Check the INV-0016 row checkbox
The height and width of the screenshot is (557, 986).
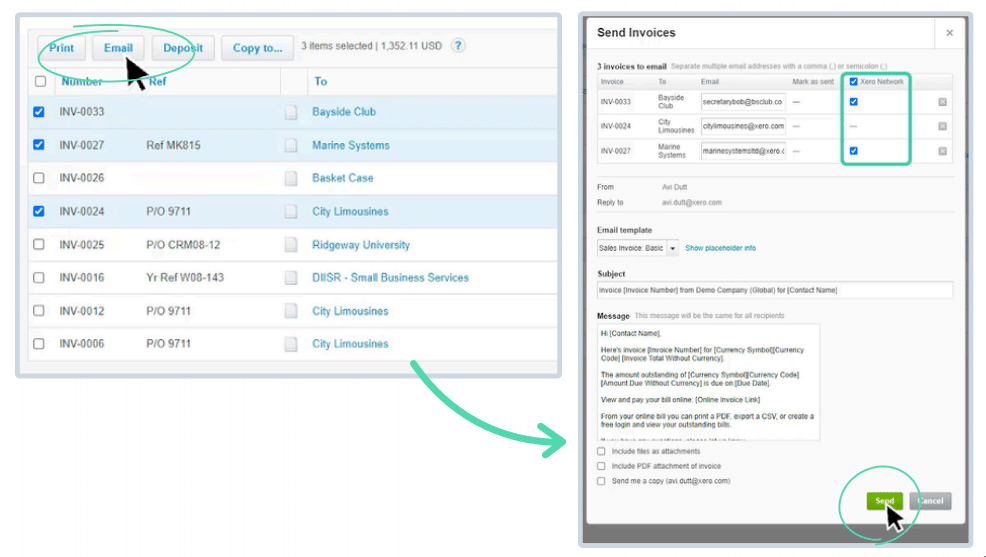point(39,278)
